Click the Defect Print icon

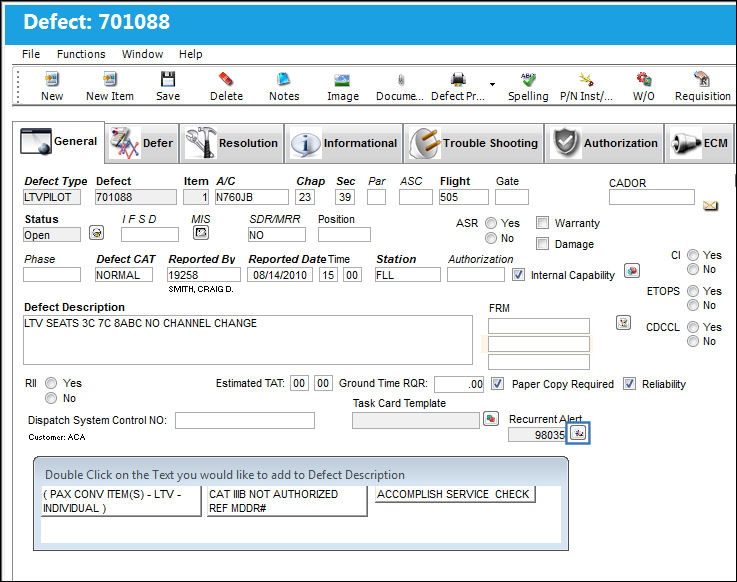458,79
